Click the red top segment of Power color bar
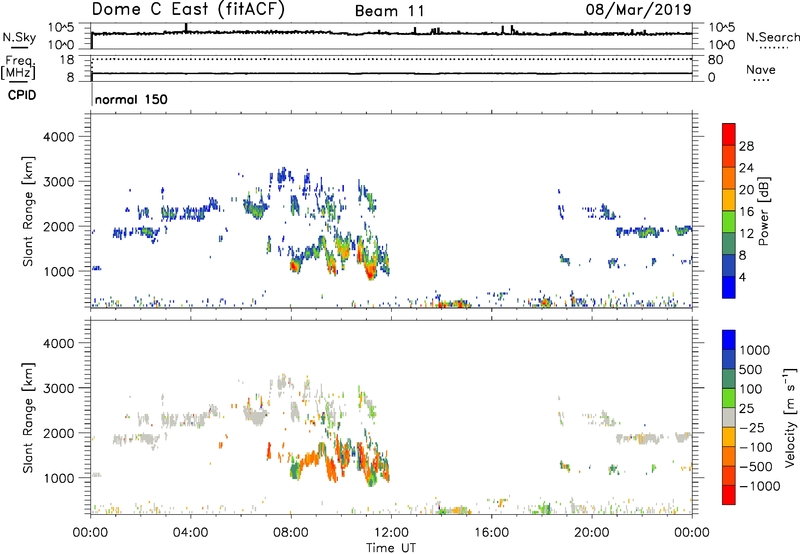This screenshot has height=554, width=800. (x=729, y=134)
